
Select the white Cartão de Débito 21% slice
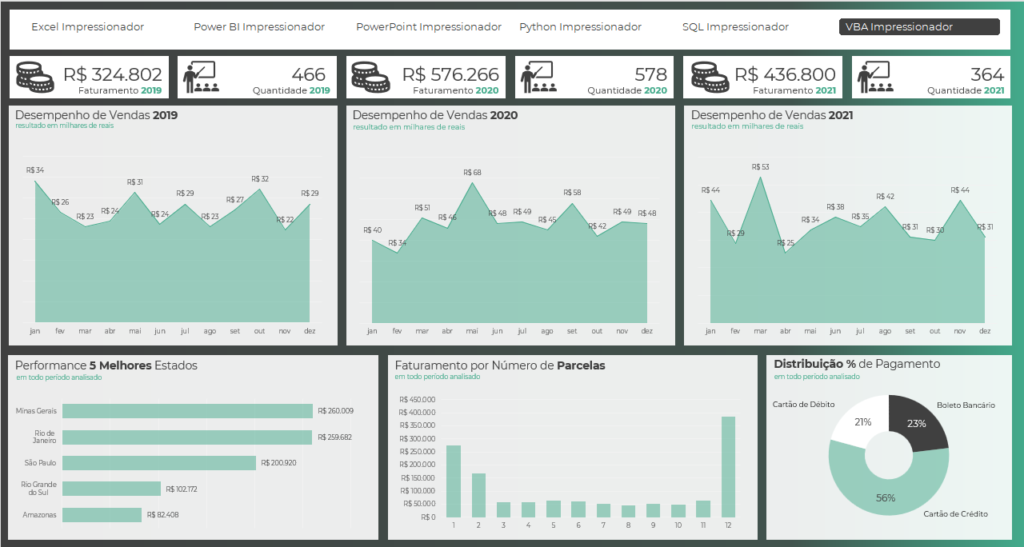click(x=861, y=421)
